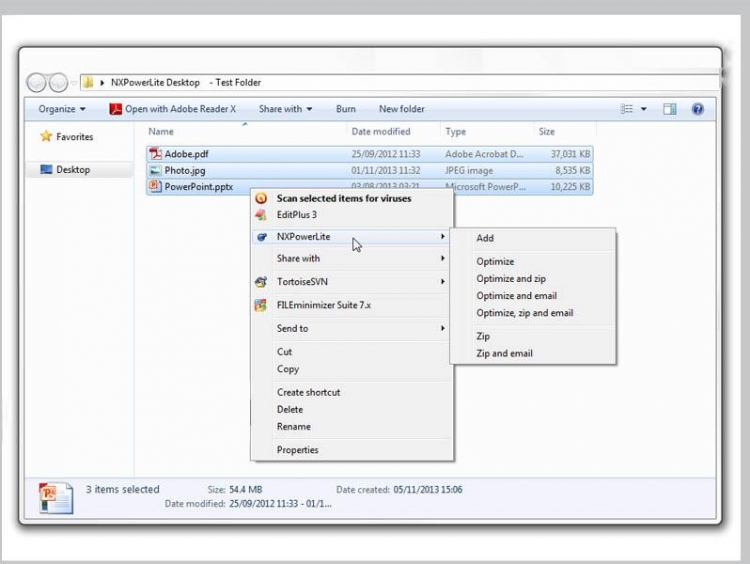Click the NXPowerLite icon in context menu
The image size is (750, 564).
pyautogui.click(x=262, y=237)
